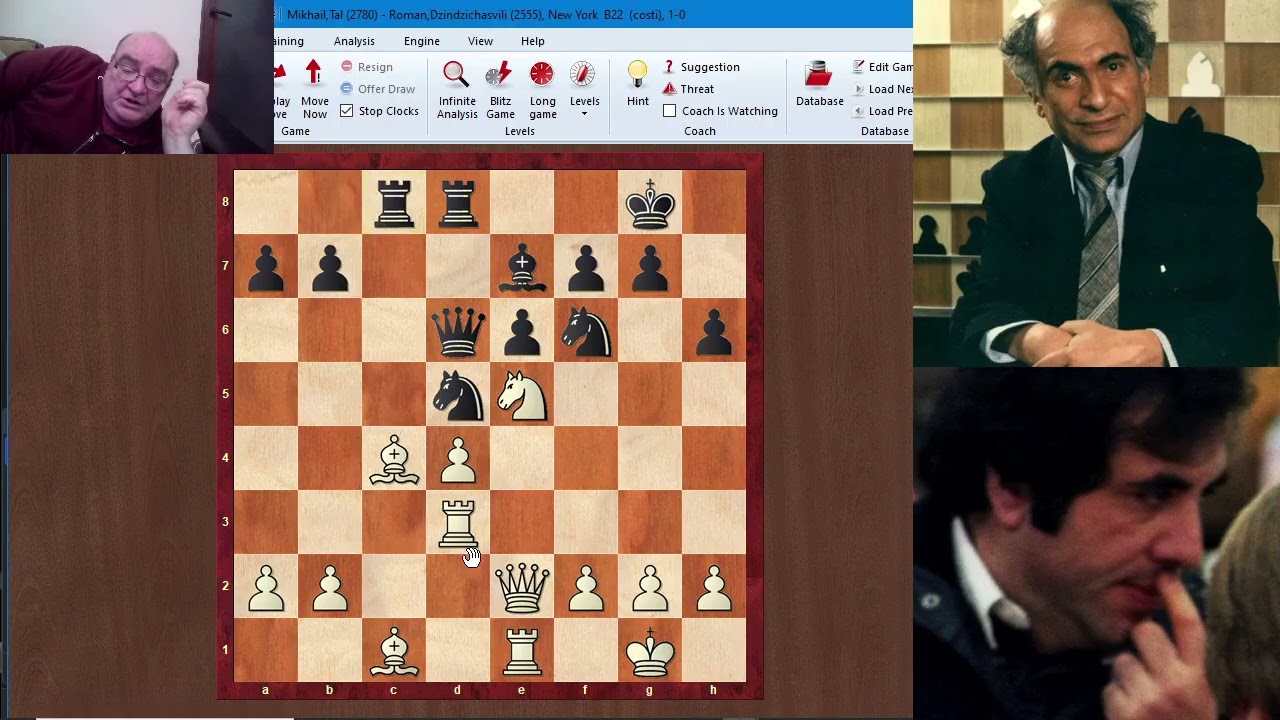The image size is (1280, 720).
Task: Click the greyed Resign button
Action: click(366, 67)
